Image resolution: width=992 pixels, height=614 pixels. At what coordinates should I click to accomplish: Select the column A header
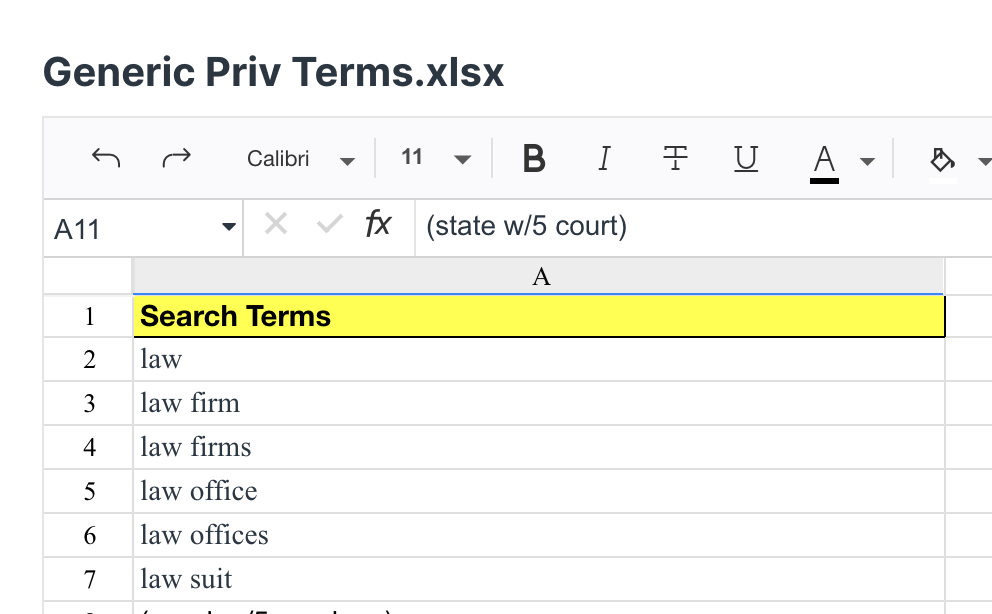pos(539,276)
